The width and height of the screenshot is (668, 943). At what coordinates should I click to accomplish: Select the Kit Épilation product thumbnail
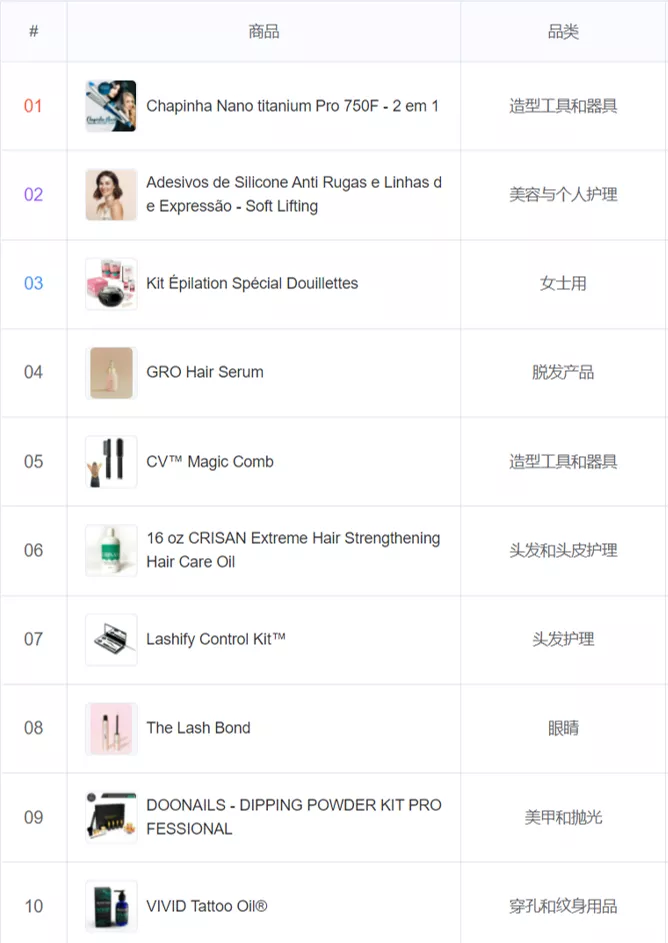tap(111, 283)
